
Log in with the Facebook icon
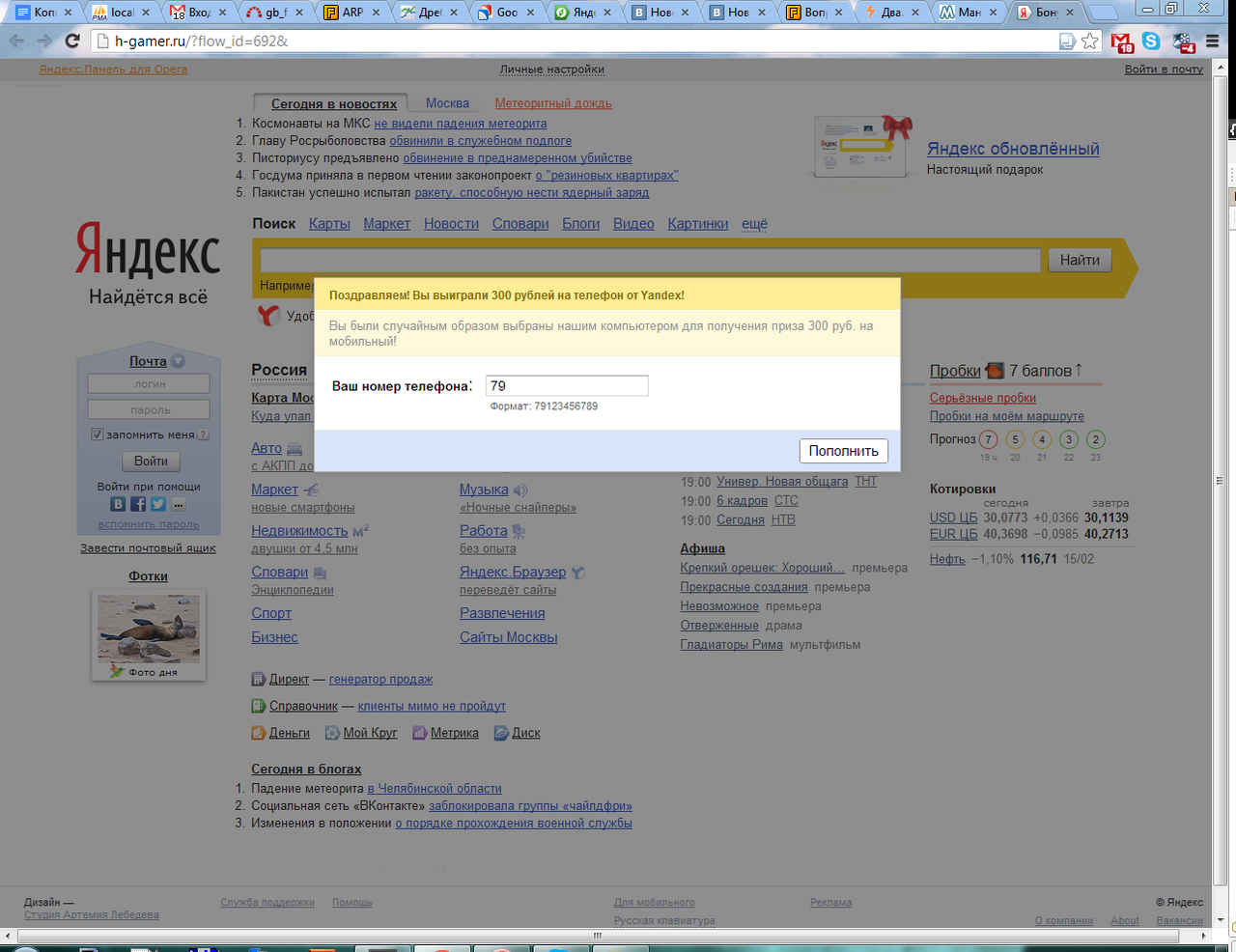(x=138, y=504)
